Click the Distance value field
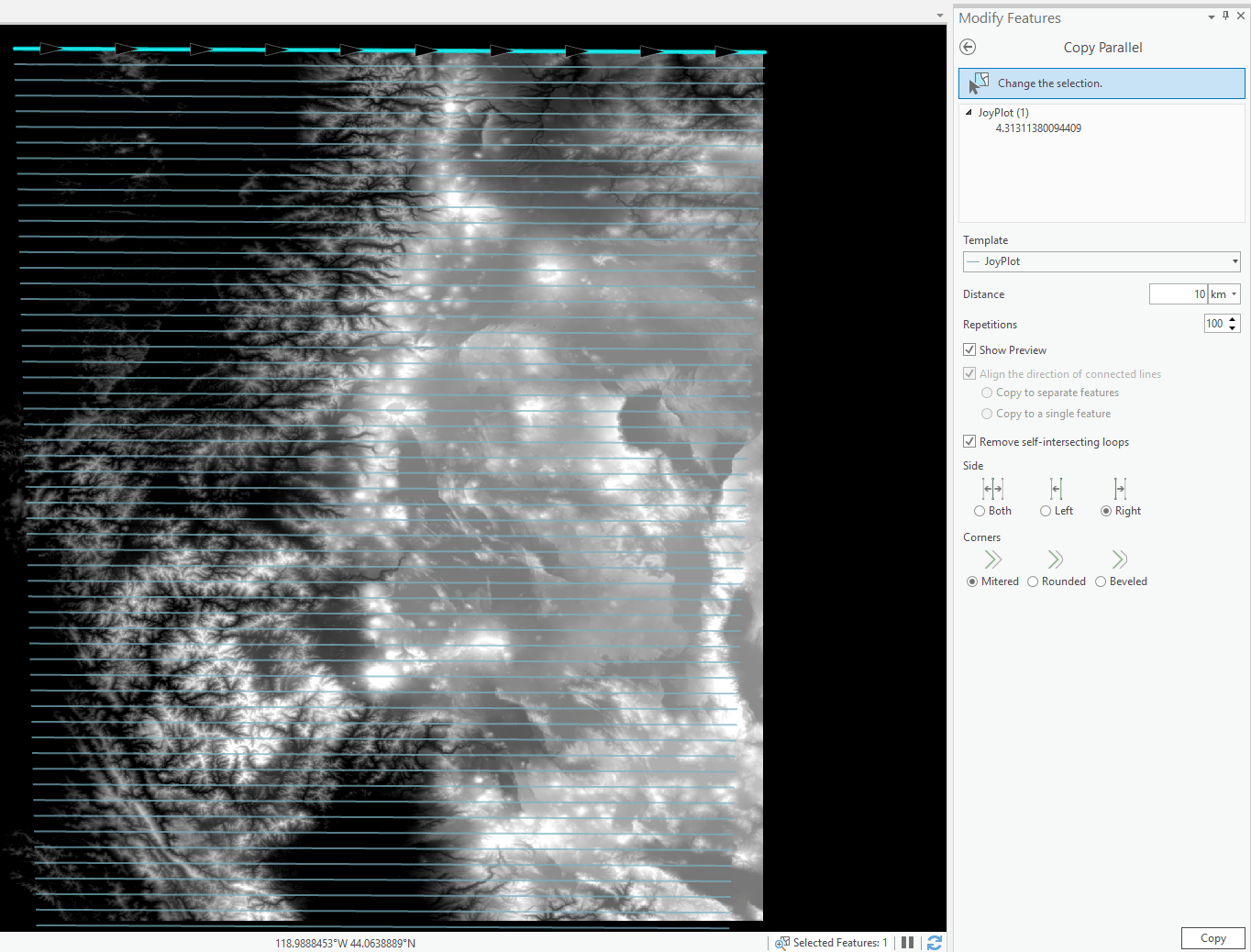 [x=1179, y=294]
